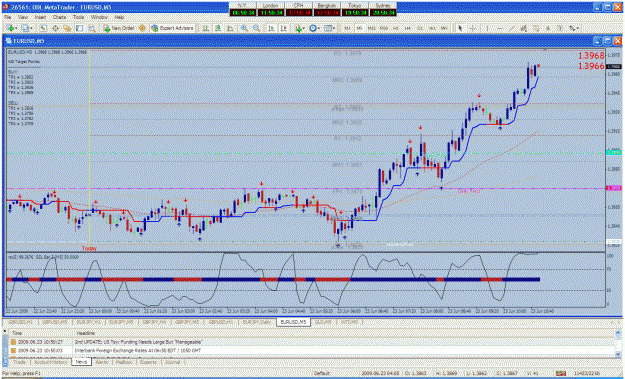Toggle the Expert Advisors button
The image size is (625, 379).
[x=172, y=28]
